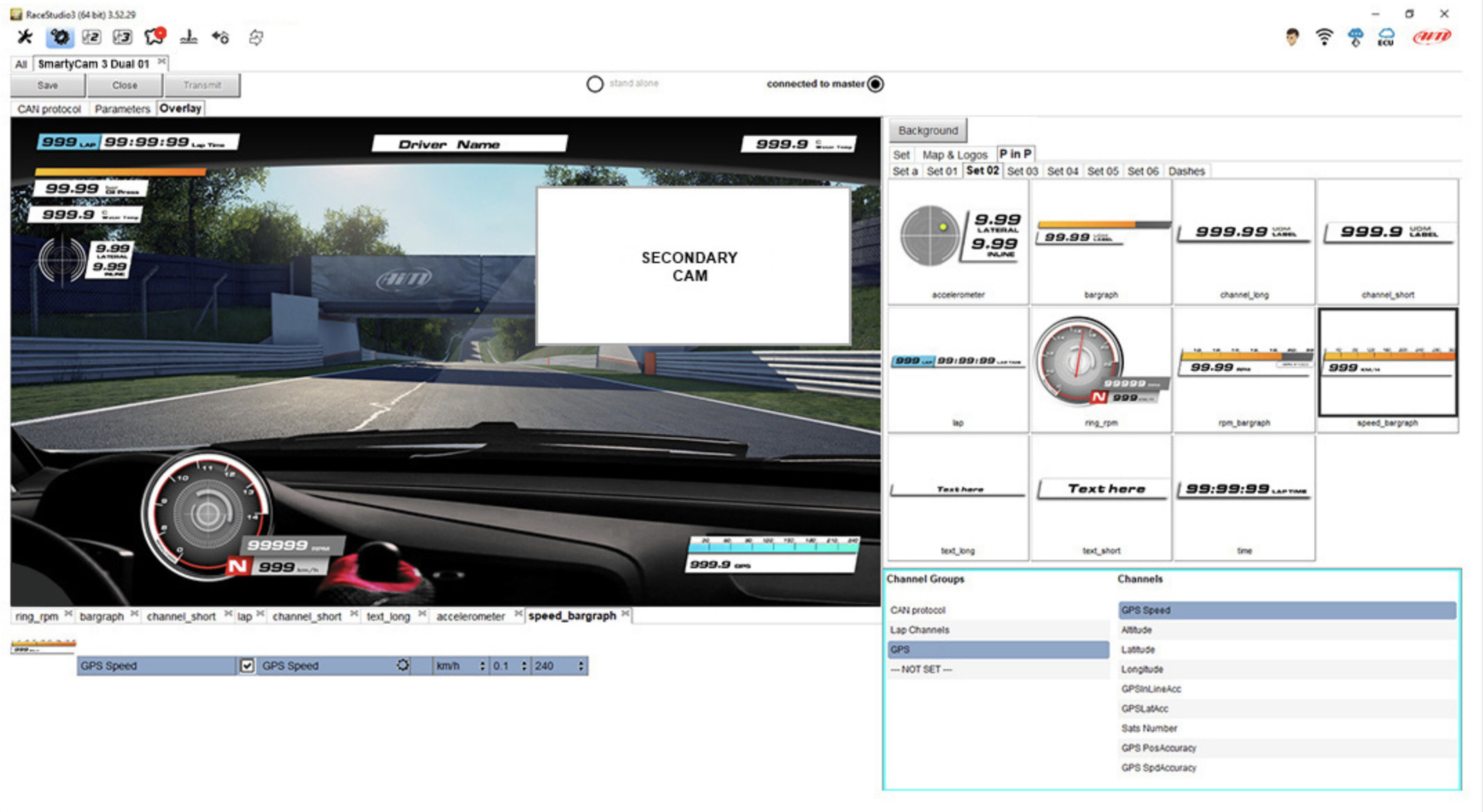Select the stand alone radio button
This screenshot has width=1483, height=812.
(595, 84)
